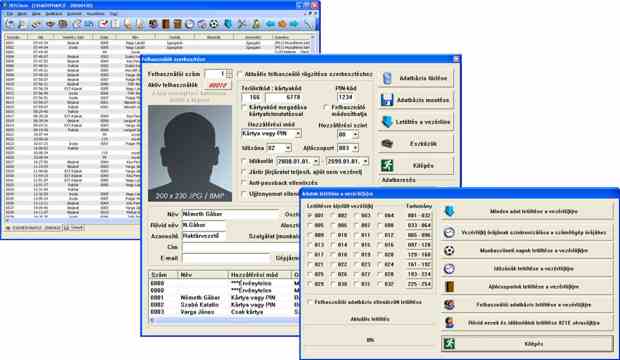Screen dimensions: 620x360
Task: Click person icon on Rövid nevek letöltése button
Action: pyautogui.click(x=449, y=322)
